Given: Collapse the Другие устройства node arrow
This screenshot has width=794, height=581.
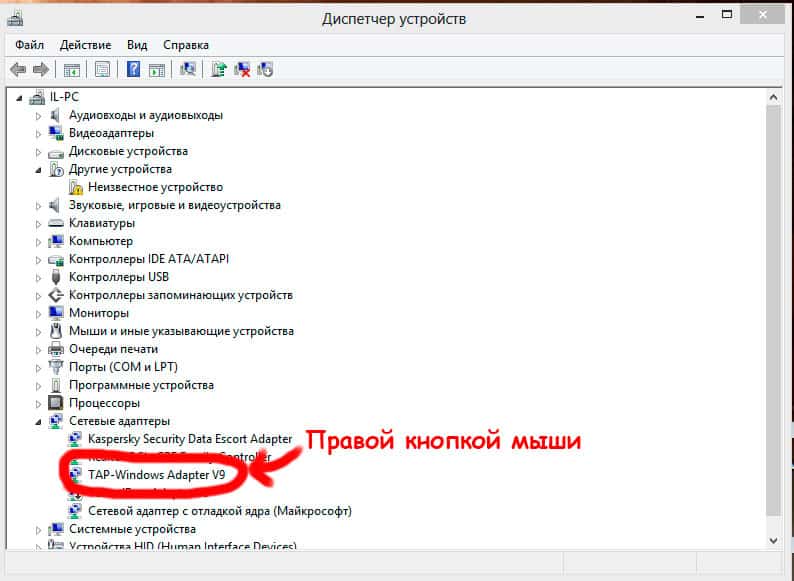Looking at the screenshot, I should pos(39,170).
